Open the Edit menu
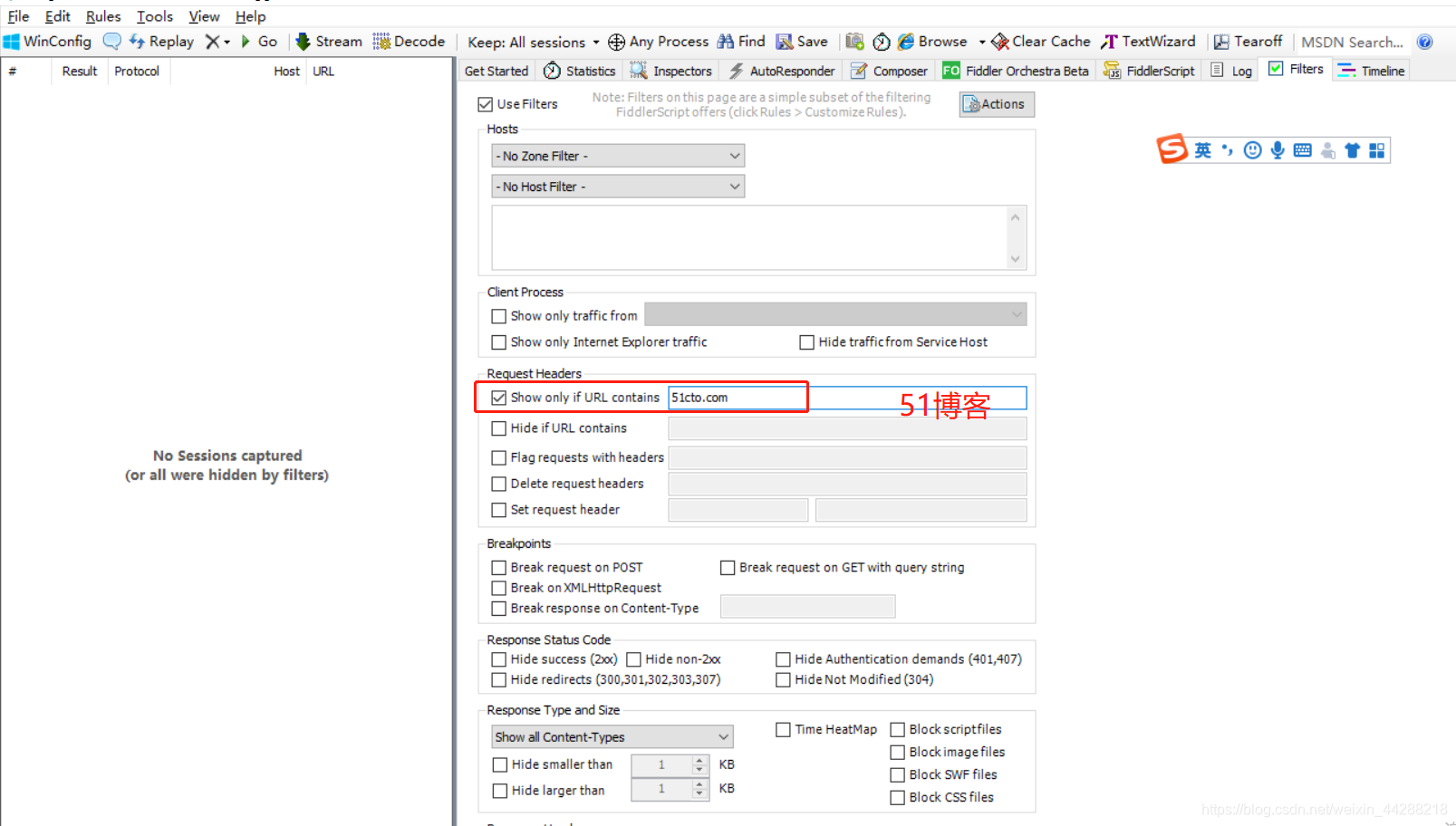 (58, 16)
